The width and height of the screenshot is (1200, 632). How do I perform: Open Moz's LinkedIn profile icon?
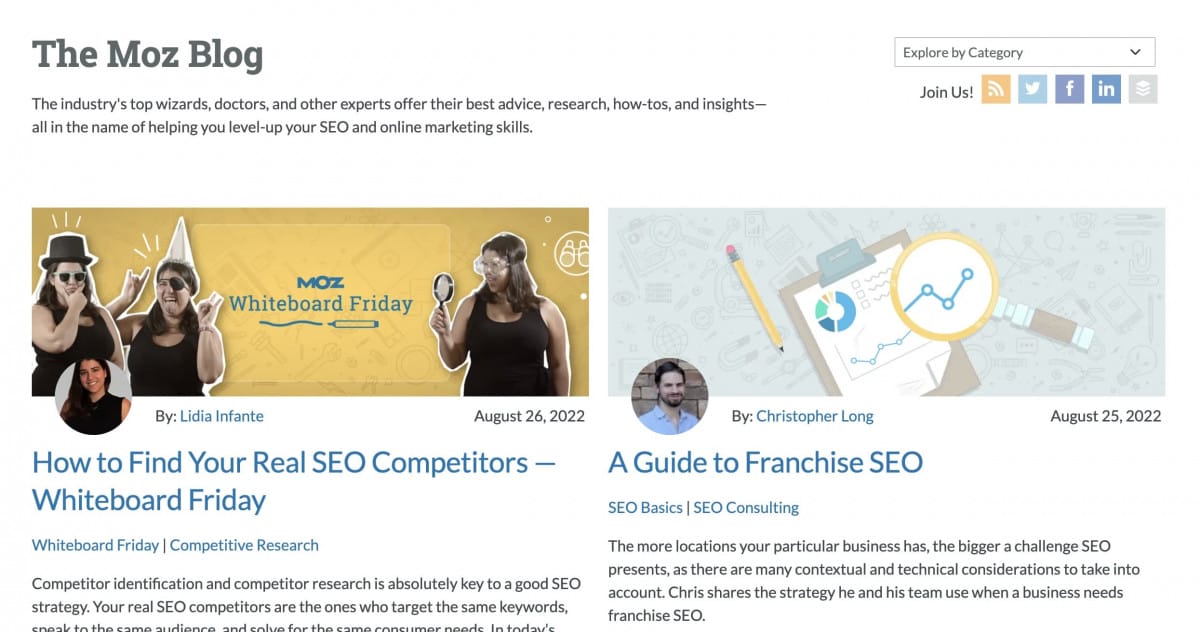pos(1106,89)
